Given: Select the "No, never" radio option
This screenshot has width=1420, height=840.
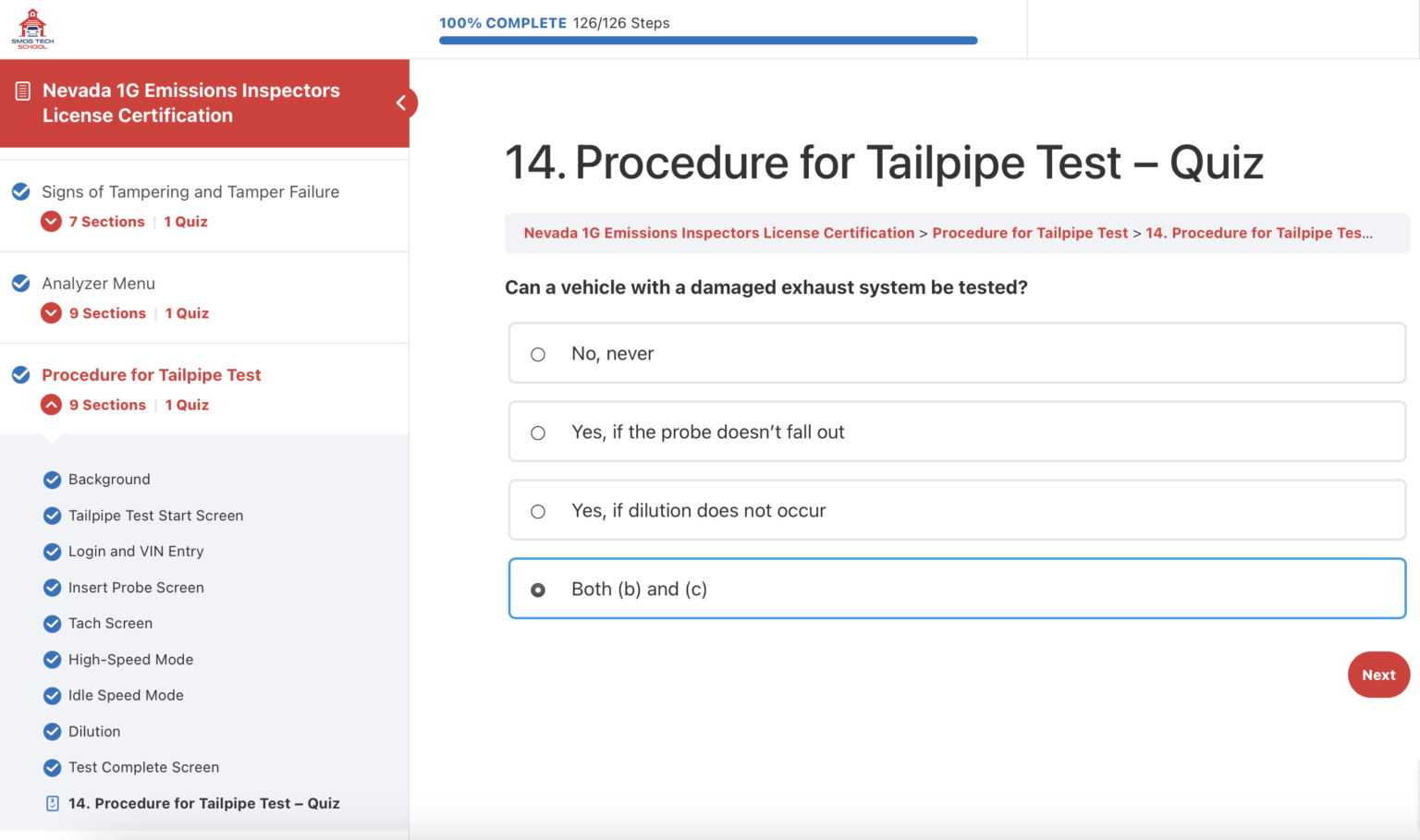Looking at the screenshot, I should tap(538, 355).
